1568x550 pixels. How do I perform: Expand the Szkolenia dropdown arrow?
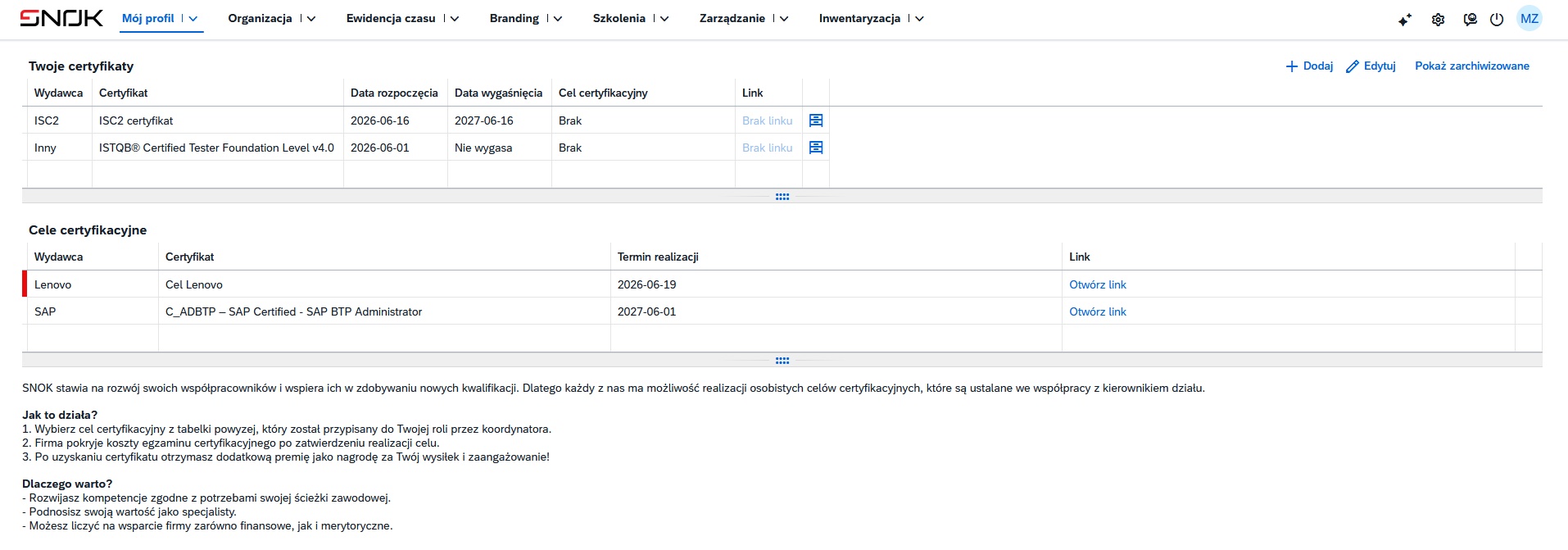click(664, 18)
